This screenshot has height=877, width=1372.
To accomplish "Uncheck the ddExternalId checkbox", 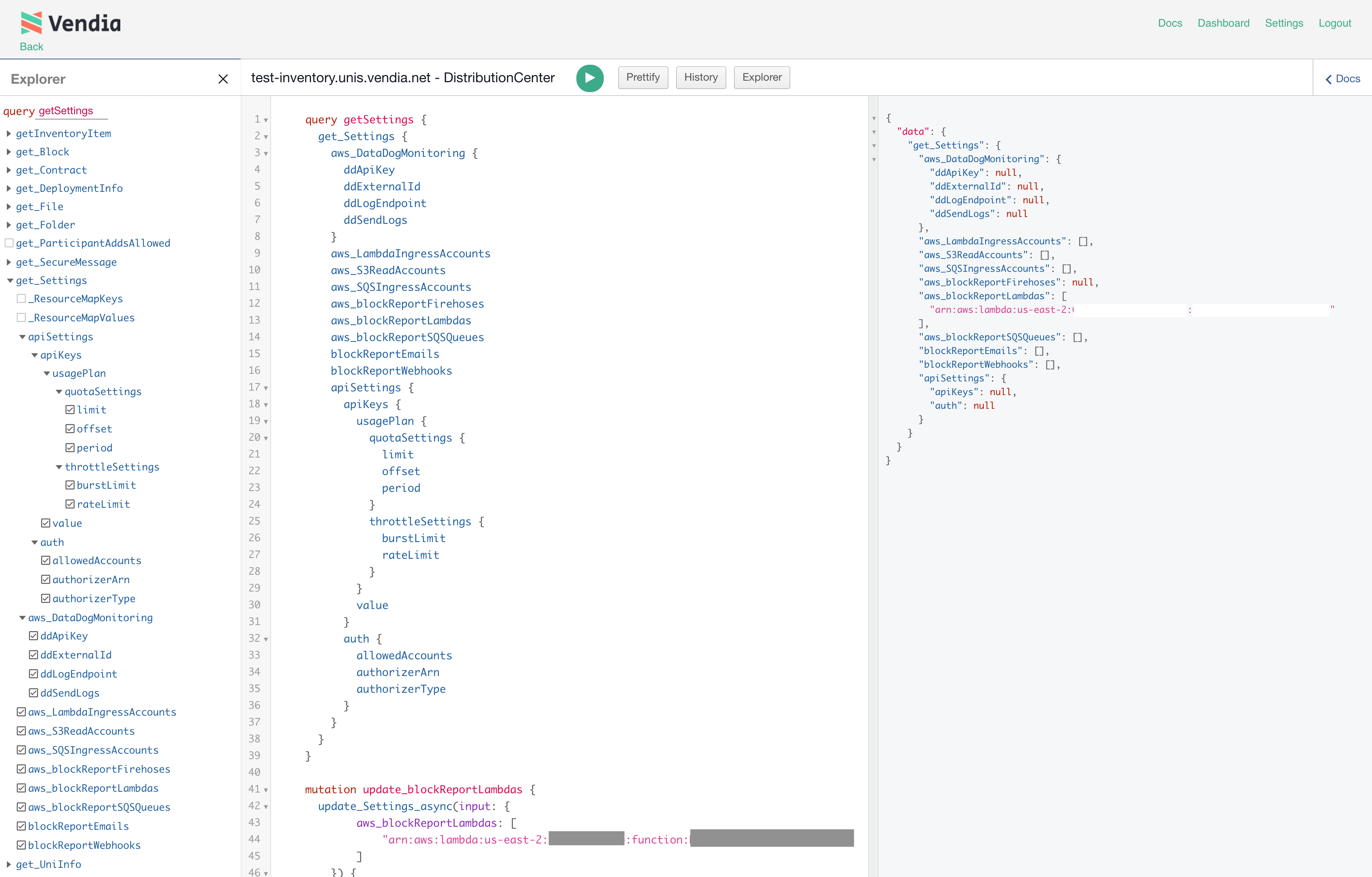I will pyautogui.click(x=34, y=655).
